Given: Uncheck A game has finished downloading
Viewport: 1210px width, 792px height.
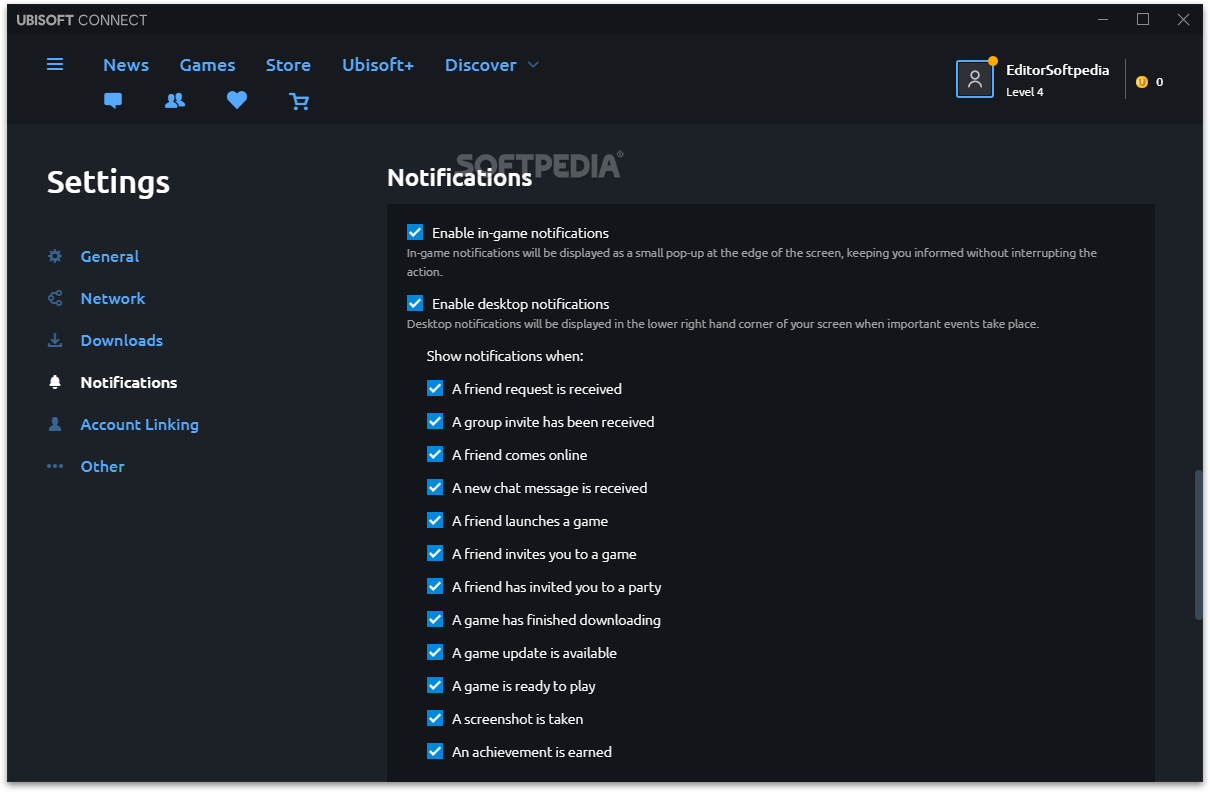Looking at the screenshot, I should click(435, 619).
